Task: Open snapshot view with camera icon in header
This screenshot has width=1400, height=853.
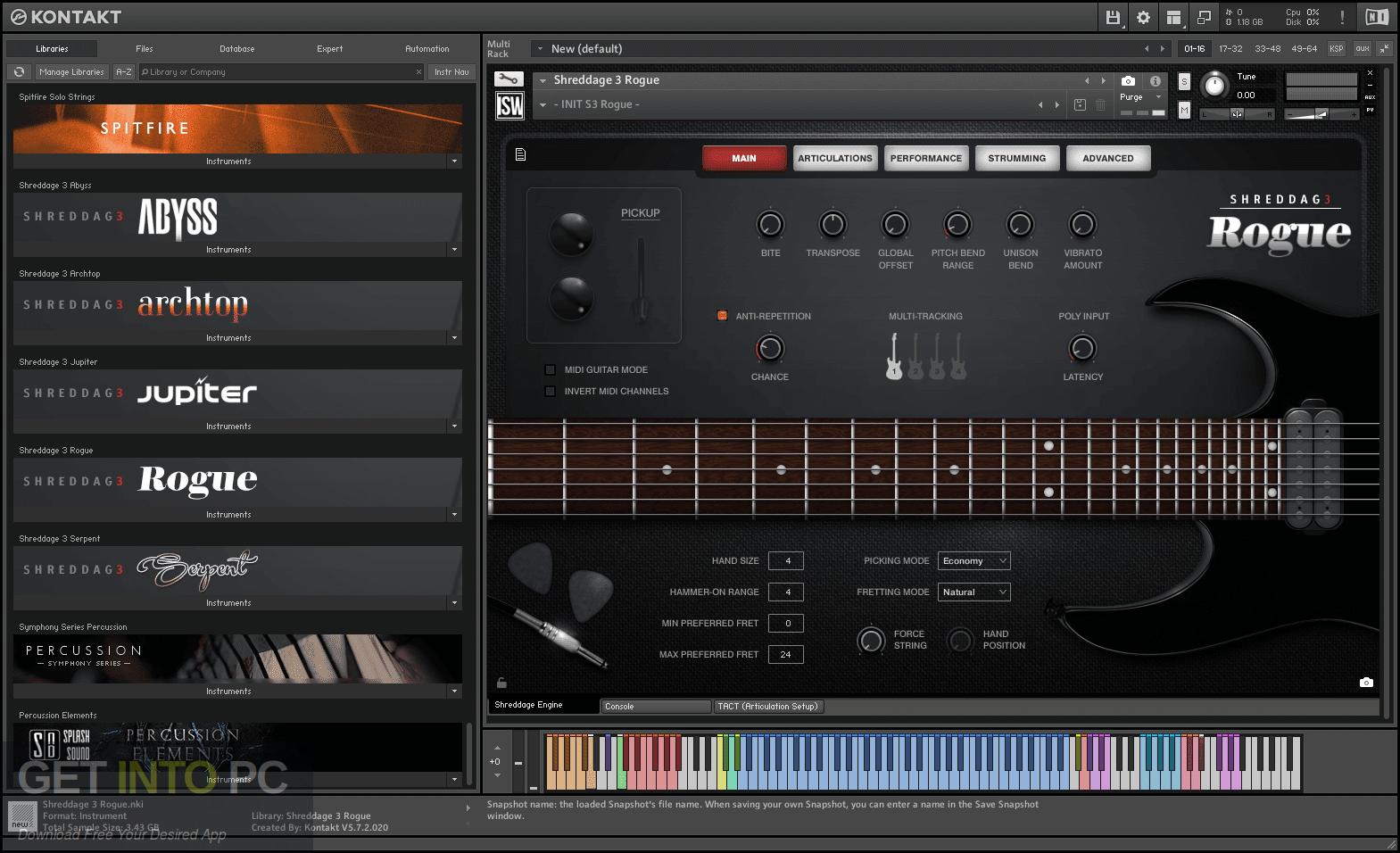Action: (x=1129, y=80)
